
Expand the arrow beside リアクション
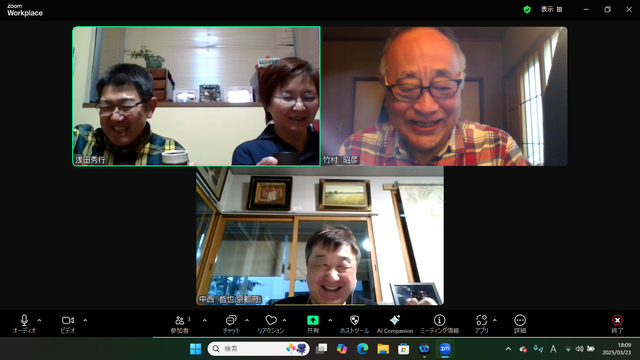click(x=284, y=320)
